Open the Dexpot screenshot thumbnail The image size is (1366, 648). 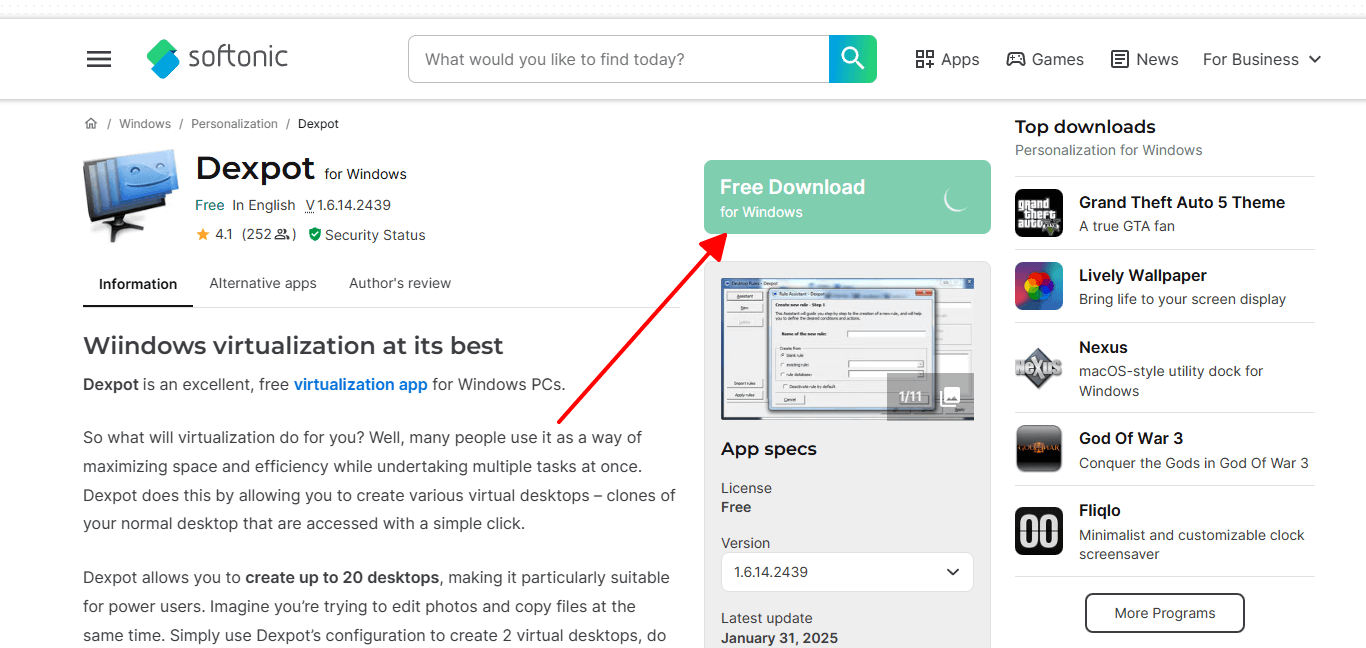[847, 349]
